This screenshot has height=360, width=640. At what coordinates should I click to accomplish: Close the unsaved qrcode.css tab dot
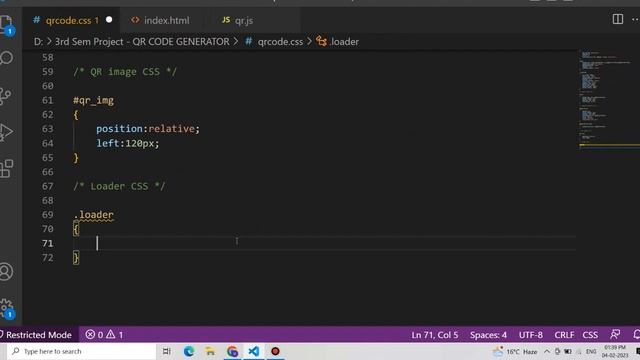(x=109, y=20)
